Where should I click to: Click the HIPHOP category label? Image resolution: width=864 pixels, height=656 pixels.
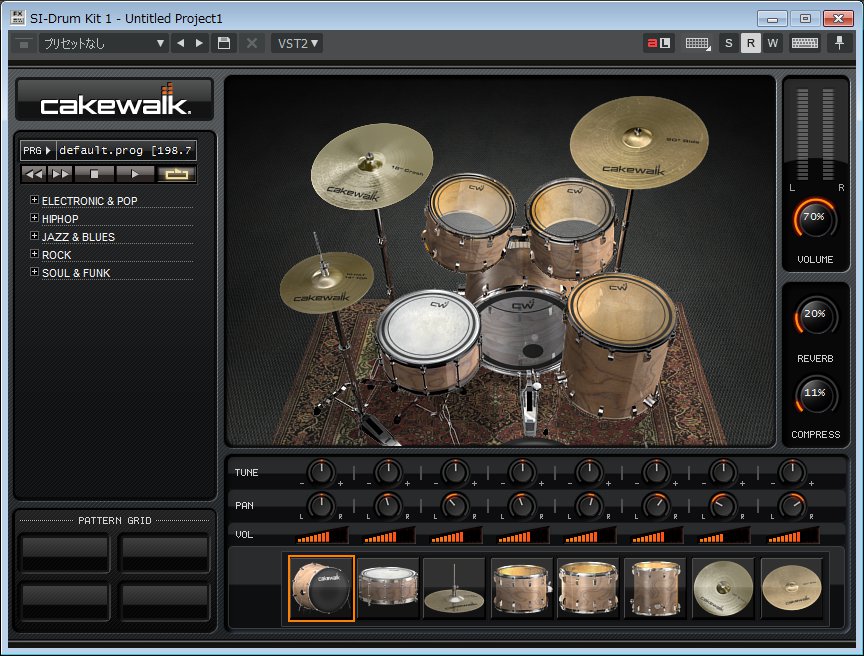click(x=60, y=219)
